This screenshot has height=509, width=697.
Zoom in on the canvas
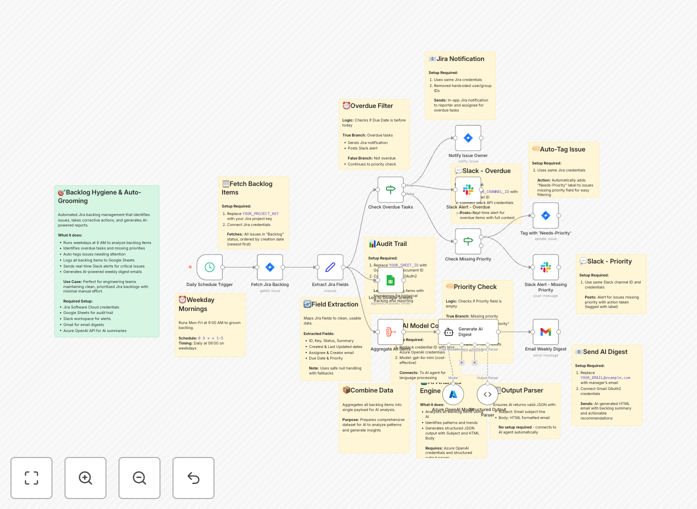[x=85, y=478]
